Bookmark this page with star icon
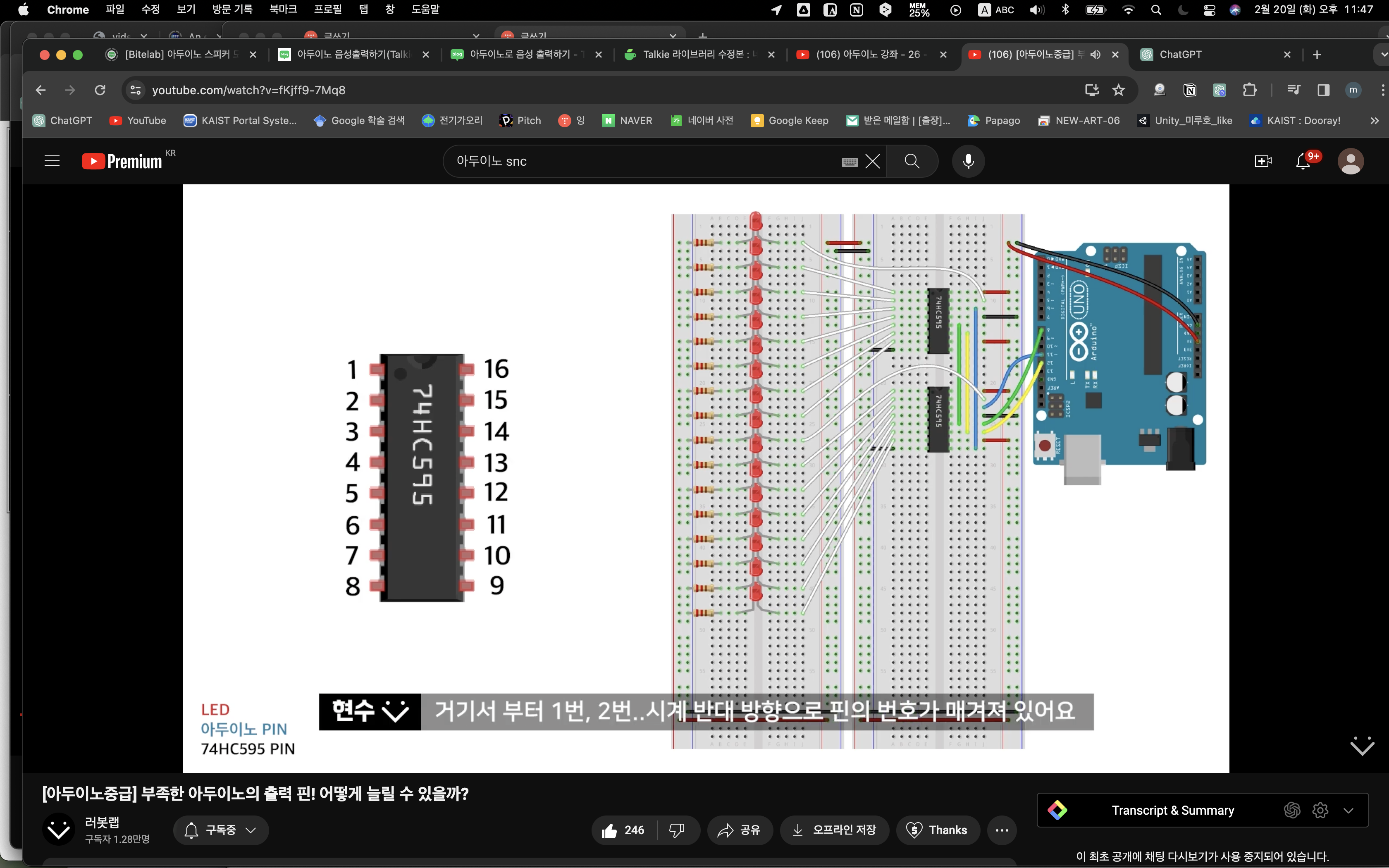The height and width of the screenshot is (868, 1389). tap(1118, 90)
